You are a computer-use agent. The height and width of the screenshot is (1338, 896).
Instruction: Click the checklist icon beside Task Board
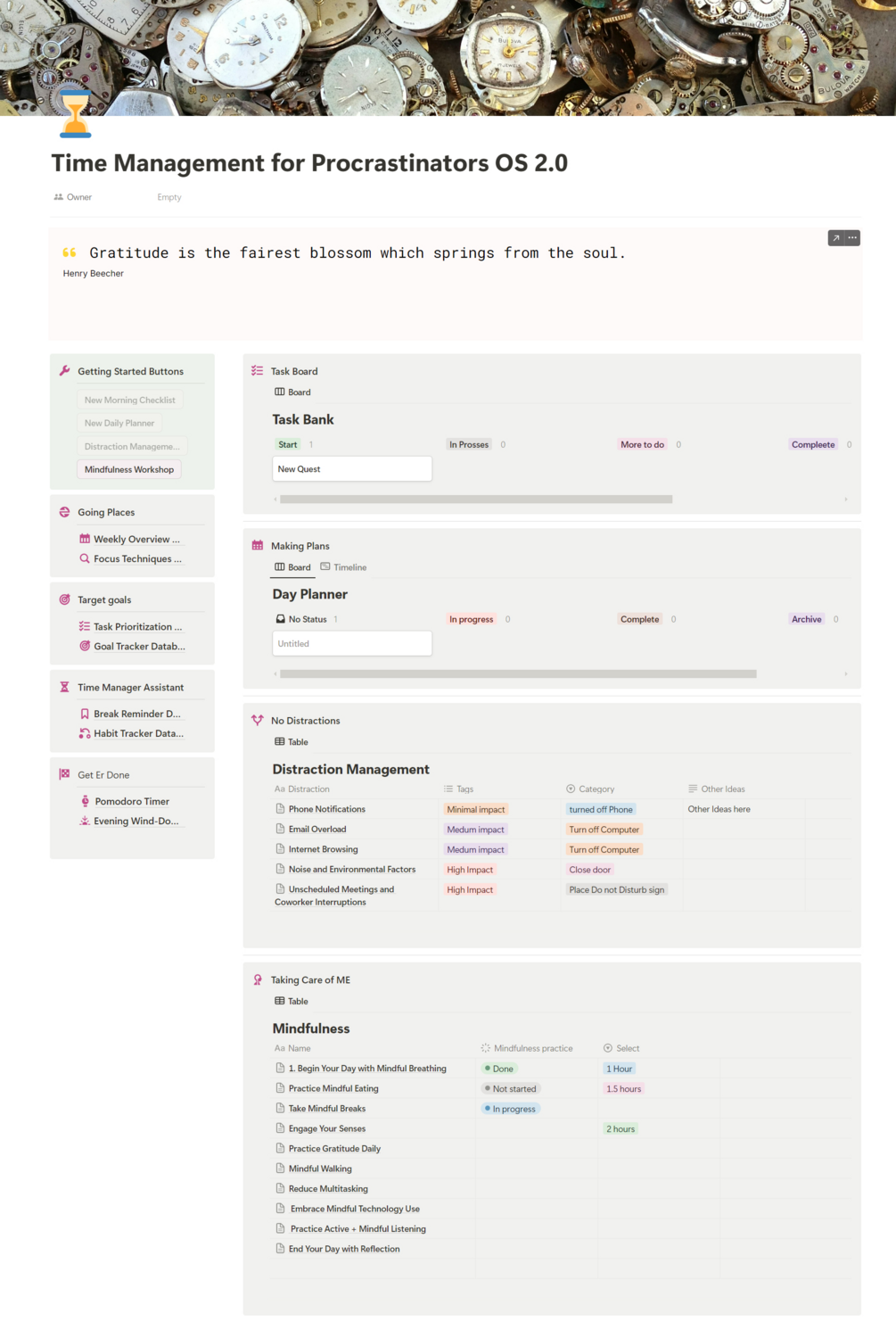pyautogui.click(x=258, y=370)
